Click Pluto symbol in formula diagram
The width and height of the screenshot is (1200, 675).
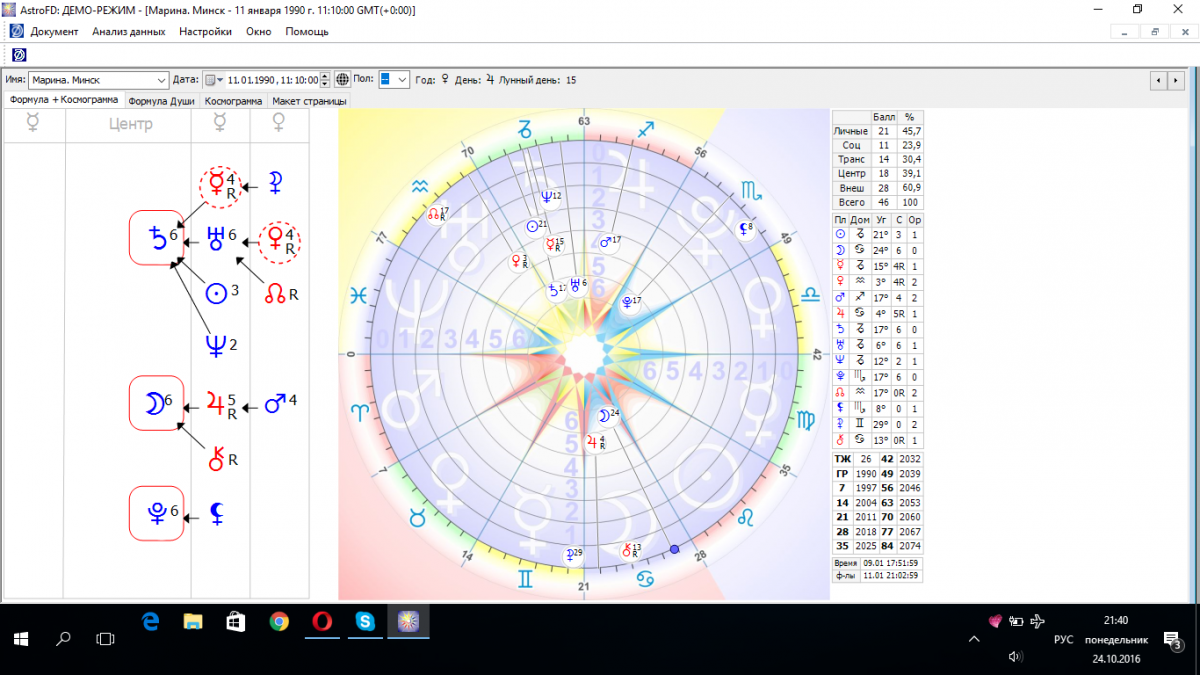(156, 512)
